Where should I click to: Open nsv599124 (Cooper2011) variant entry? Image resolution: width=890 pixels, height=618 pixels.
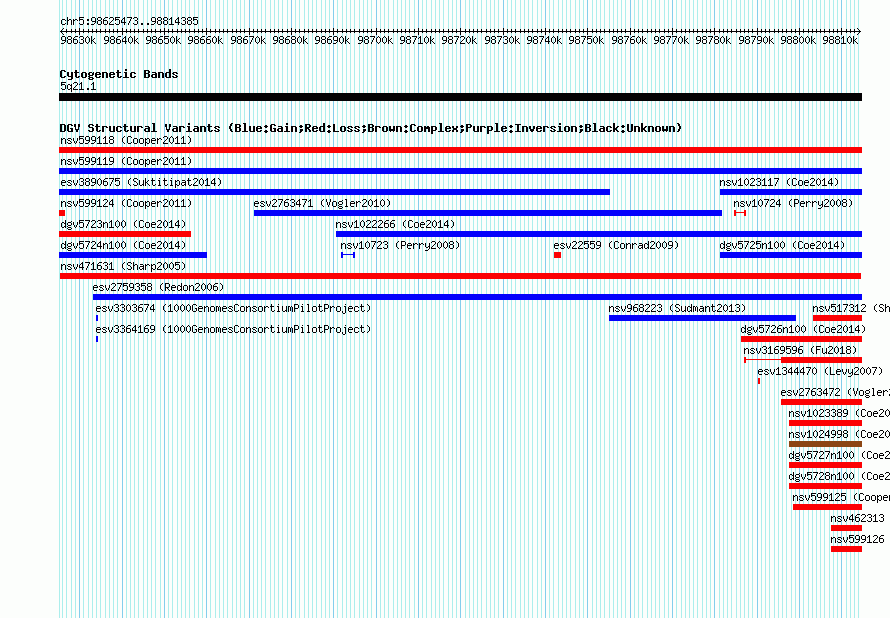(126, 203)
